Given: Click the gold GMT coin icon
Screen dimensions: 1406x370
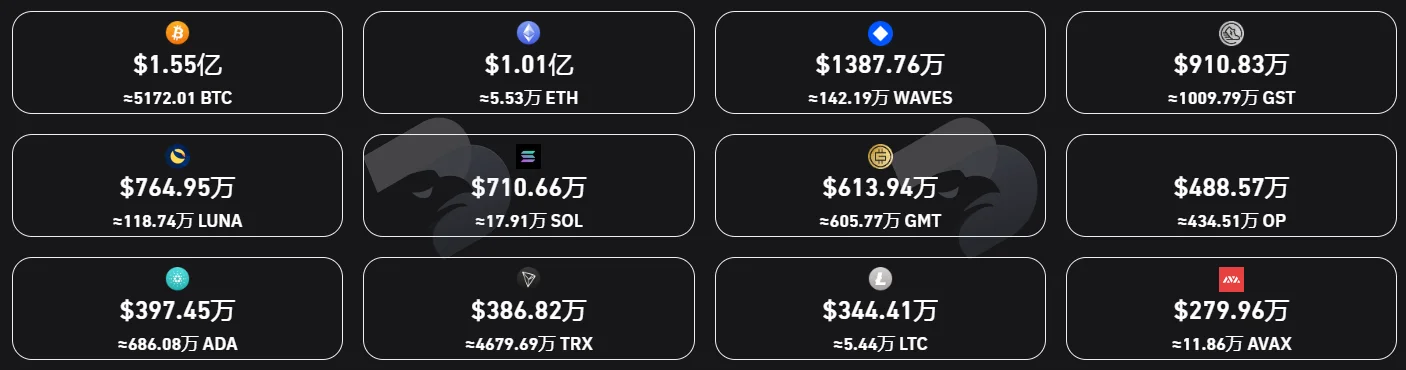Looking at the screenshot, I should point(880,156).
